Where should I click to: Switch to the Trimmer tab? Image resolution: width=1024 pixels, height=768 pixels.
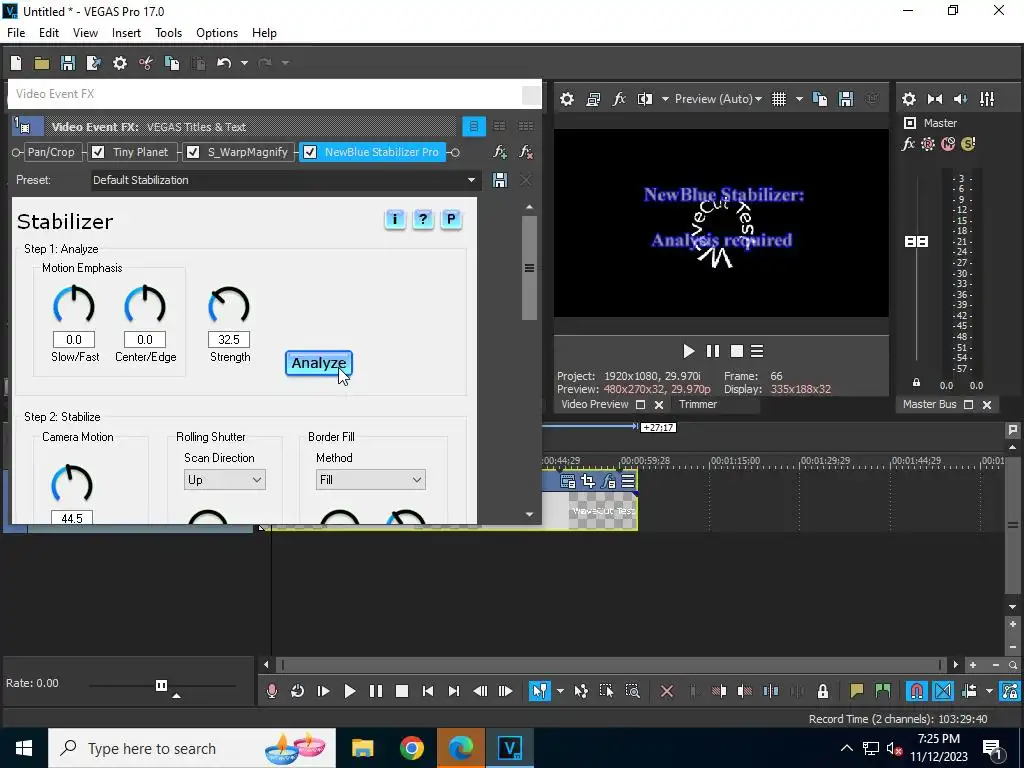[697, 404]
